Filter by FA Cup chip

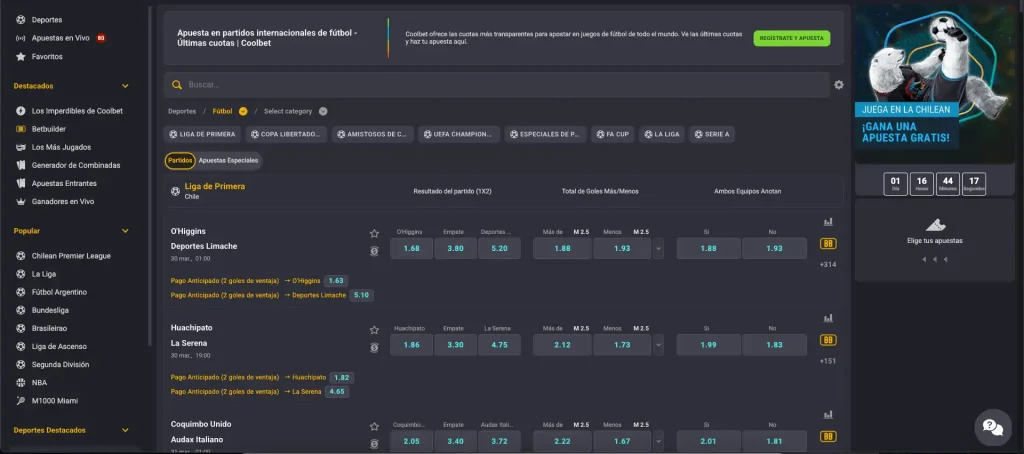pos(613,135)
